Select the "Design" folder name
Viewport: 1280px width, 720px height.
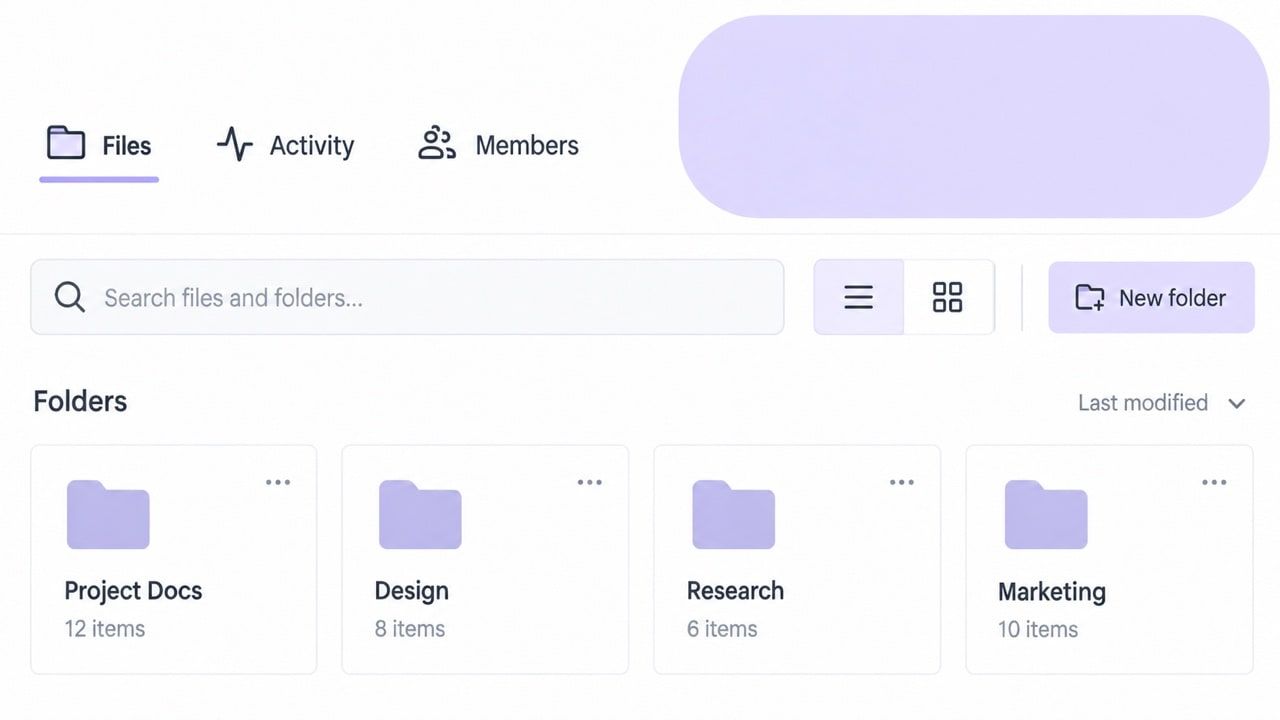412,591
